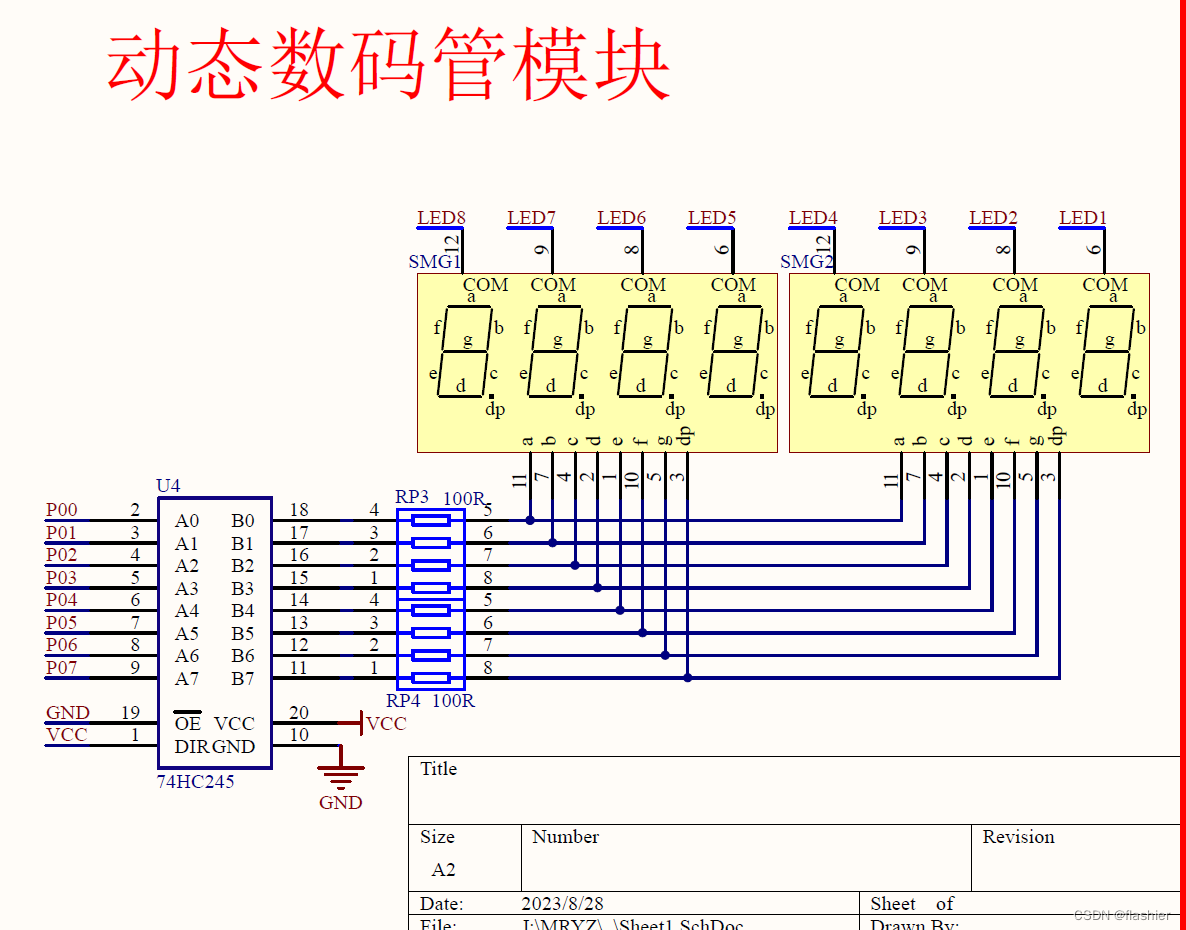Select the LED1 net label
This screenshot has height=930, width=1186.
1082,218
